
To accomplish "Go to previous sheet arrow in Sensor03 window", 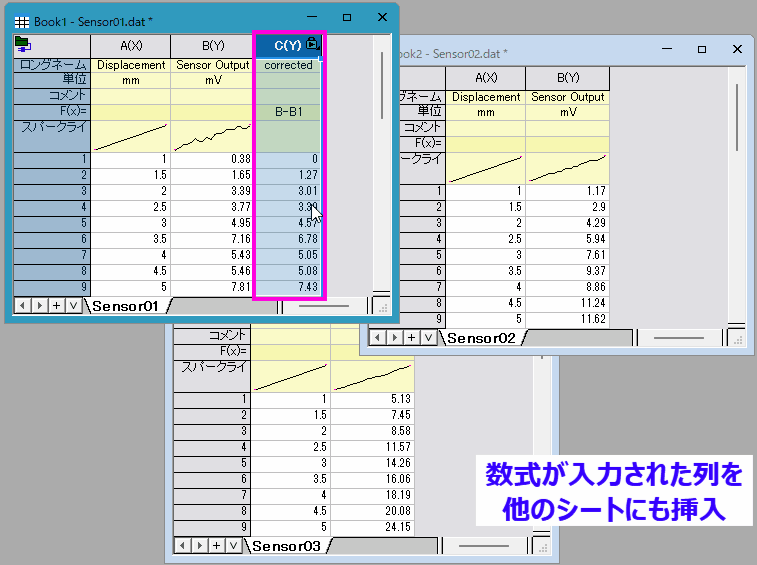I will coord(182,546).
